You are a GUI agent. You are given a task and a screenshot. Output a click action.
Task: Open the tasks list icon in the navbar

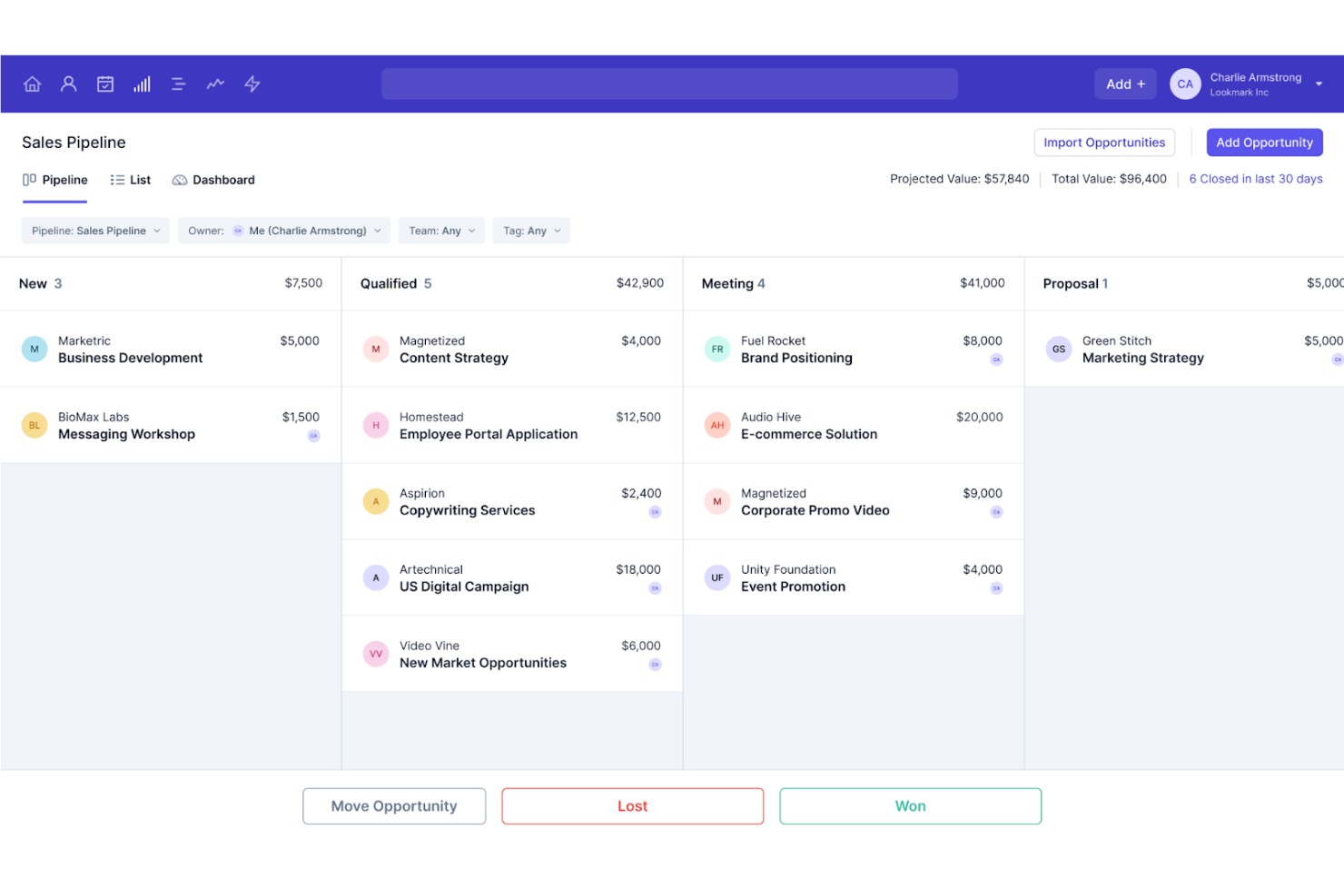tap(178, 84)
